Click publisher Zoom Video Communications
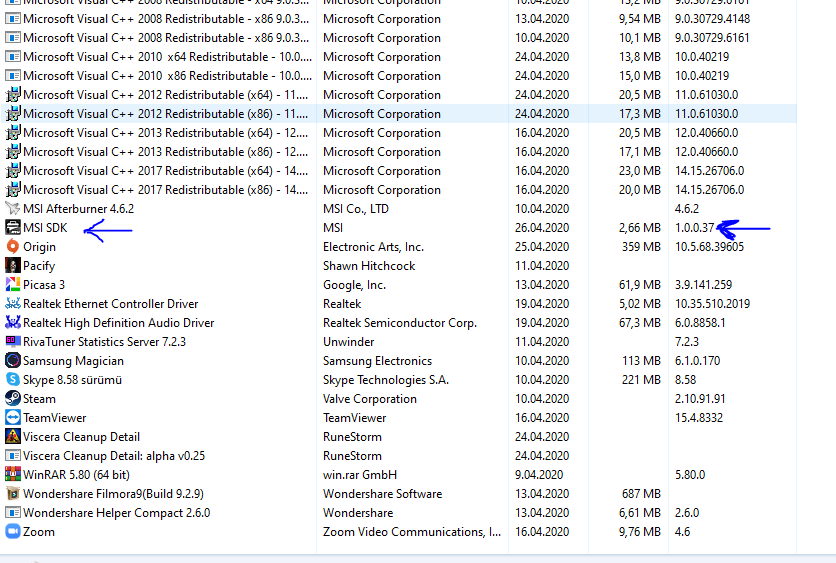 [412, 532]
